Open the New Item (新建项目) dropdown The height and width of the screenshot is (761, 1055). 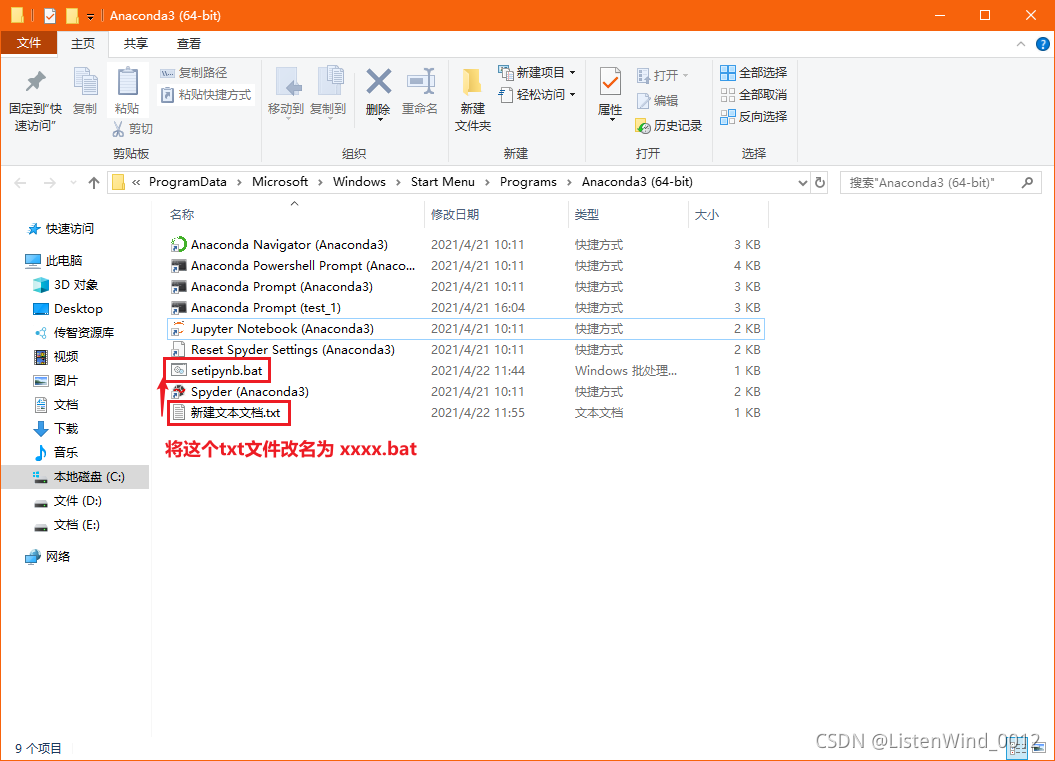537,73
